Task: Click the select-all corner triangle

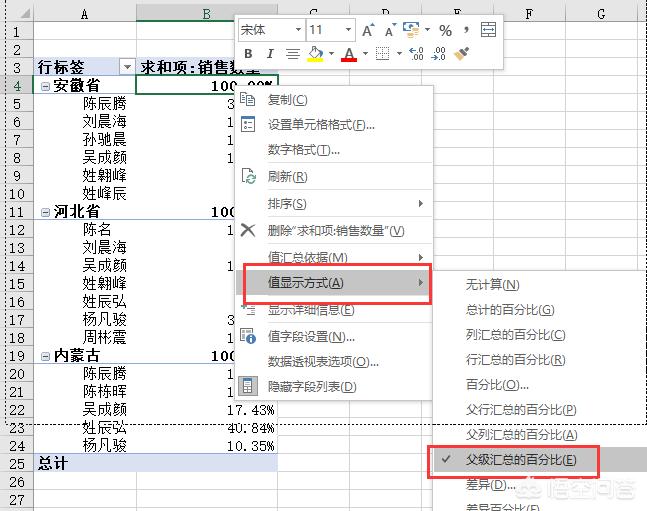Action: click(x=25, y=14)
